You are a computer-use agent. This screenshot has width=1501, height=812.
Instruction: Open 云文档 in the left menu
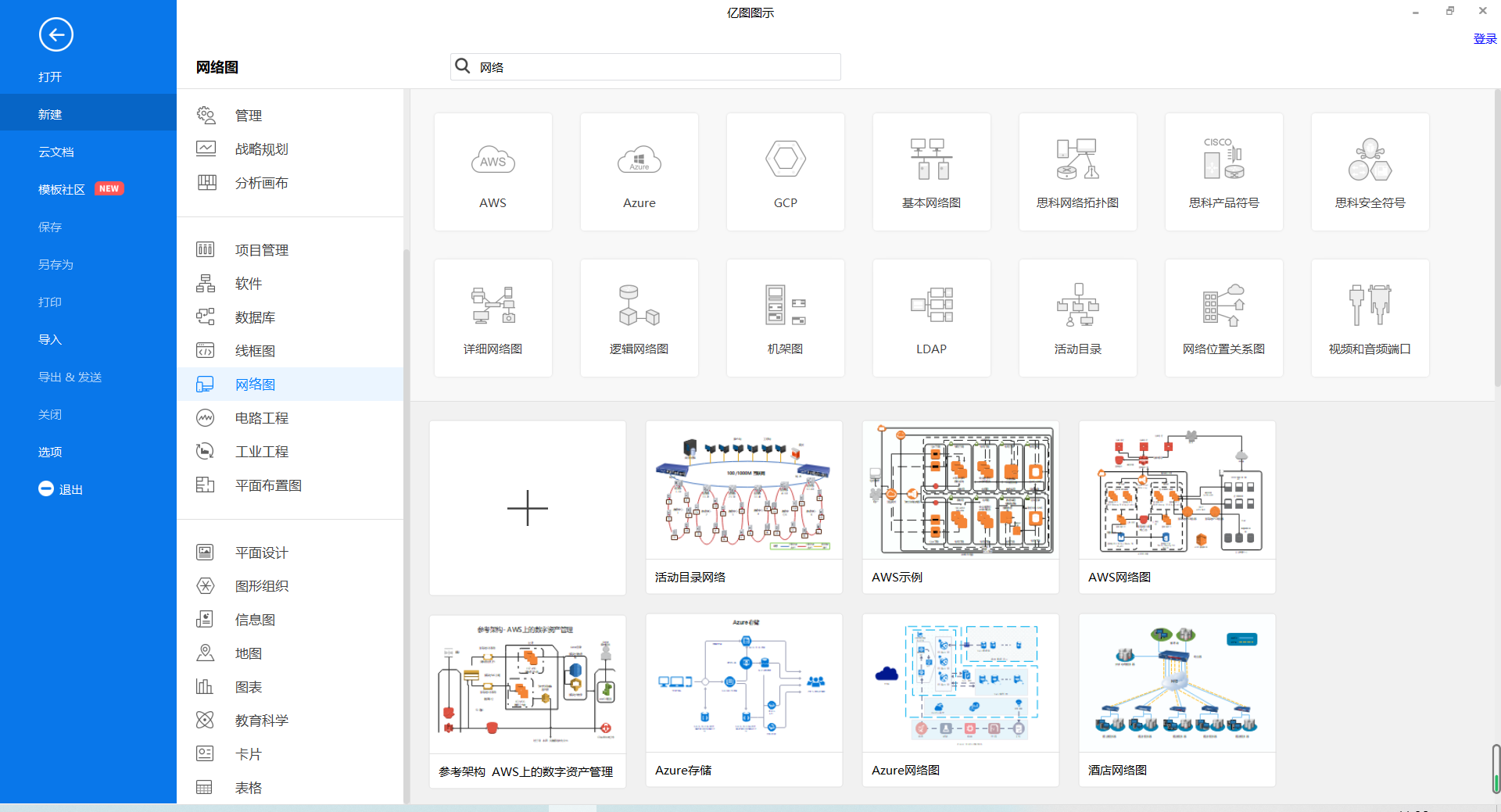pos(88,152)
